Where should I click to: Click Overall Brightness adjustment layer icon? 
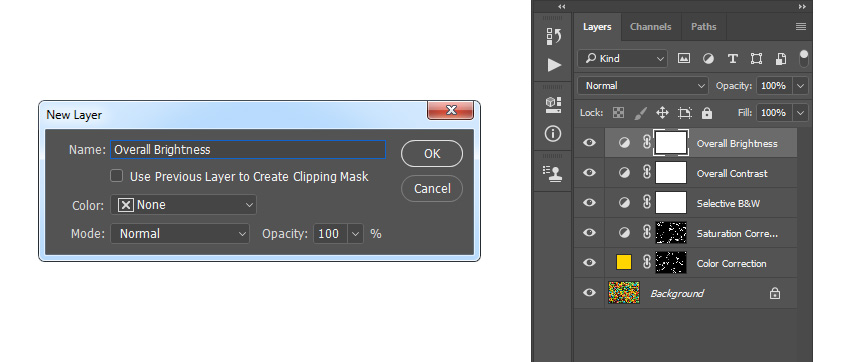pyautogui.click(x=624, y=143)
